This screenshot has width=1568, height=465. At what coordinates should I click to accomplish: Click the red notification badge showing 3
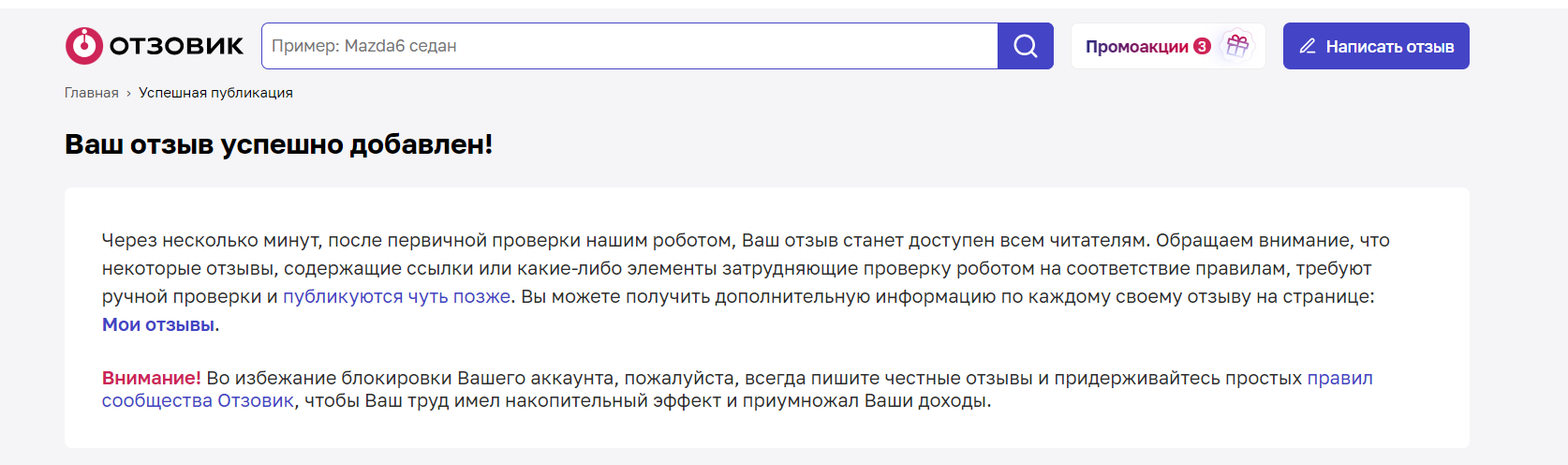(x=1202, y=46)
